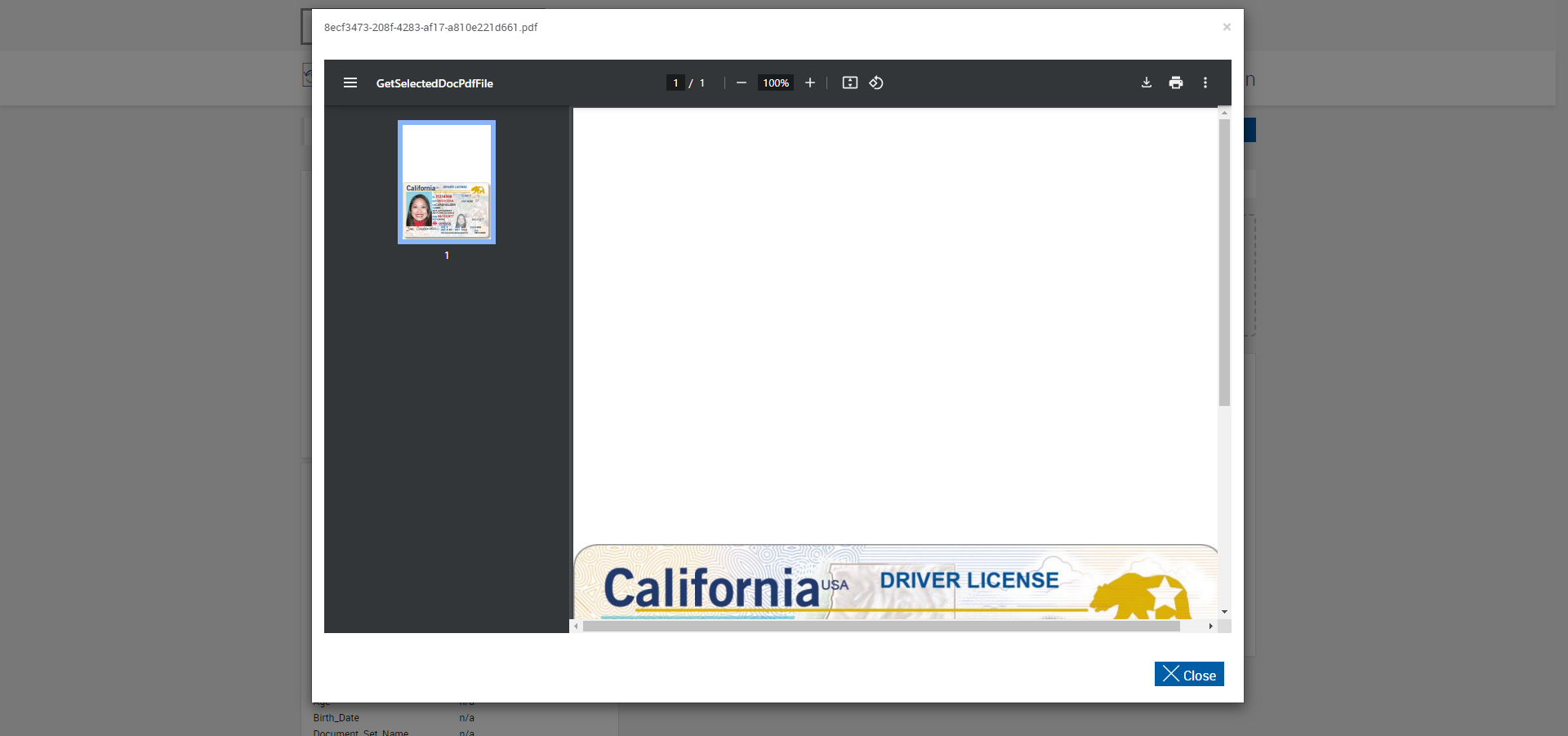The height and width of the screenshot is (736, 1568).
Task: Zoom in with the plus icon
Action: [x=810, y=83]
